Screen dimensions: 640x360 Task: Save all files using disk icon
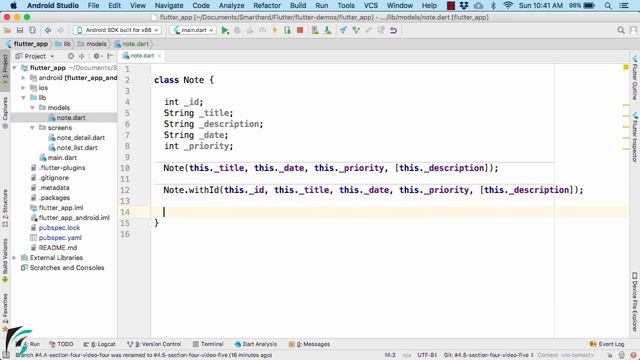(20, 30)
